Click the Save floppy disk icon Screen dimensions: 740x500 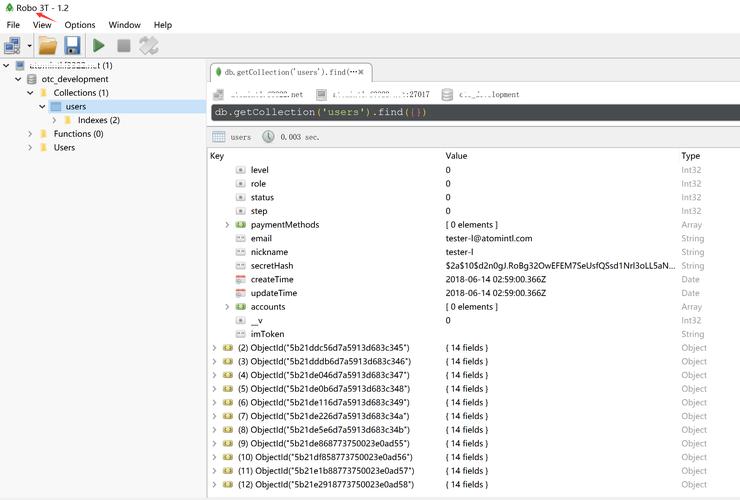point(72,46)
